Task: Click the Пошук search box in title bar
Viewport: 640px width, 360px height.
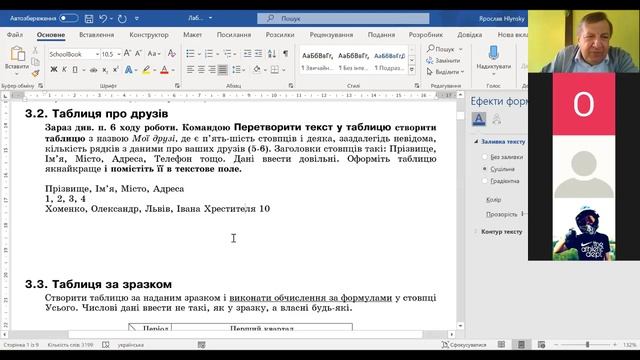Action: pos(343,18)
